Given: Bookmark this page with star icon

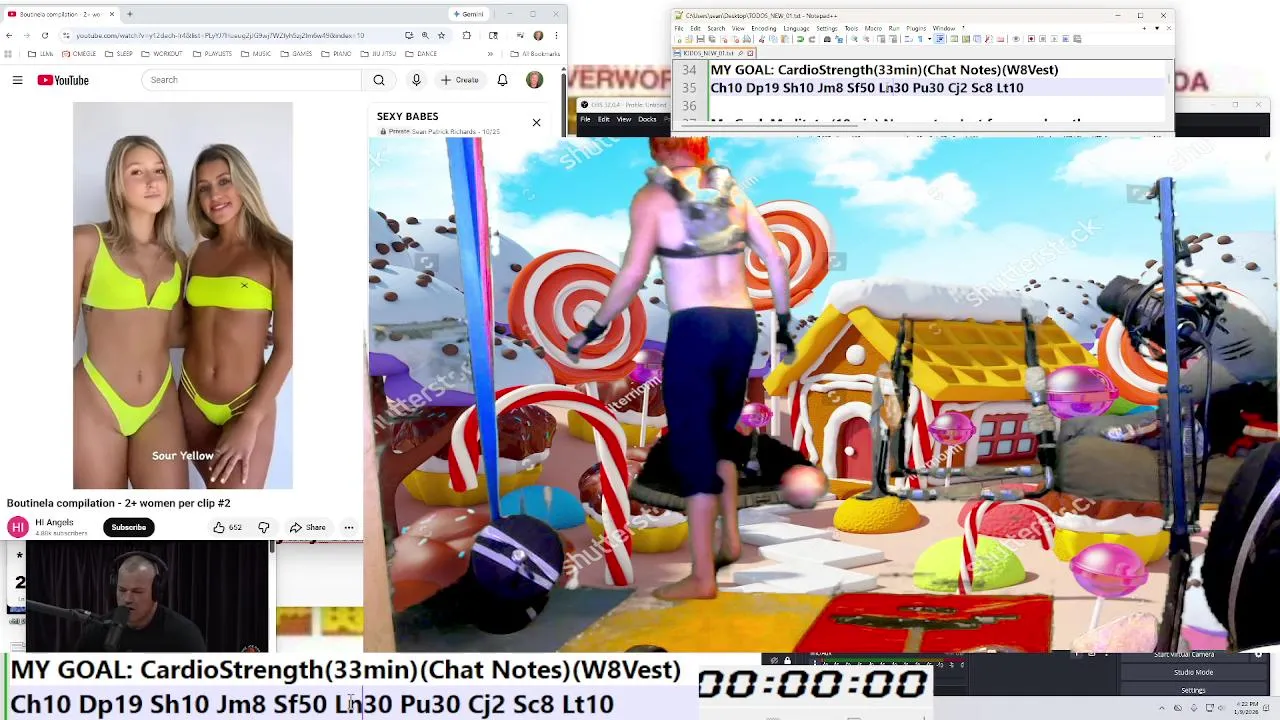Looking at the screenshot, I should click(441, 35).
